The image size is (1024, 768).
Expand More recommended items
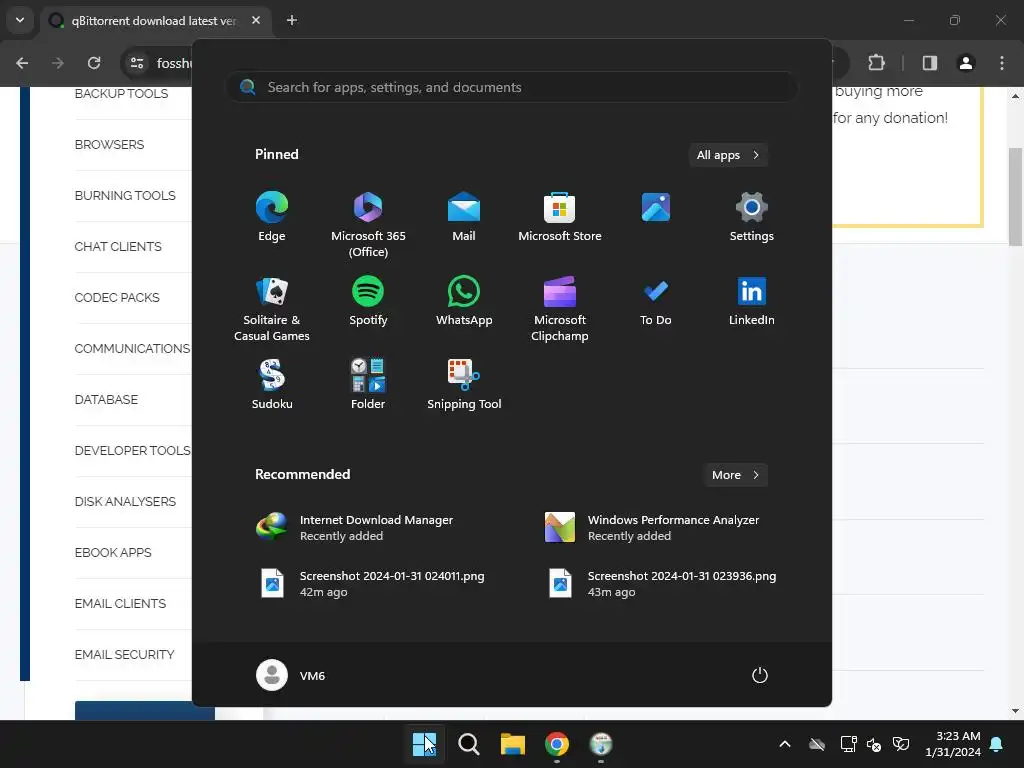pyautogui.click(x=735, y=475)
